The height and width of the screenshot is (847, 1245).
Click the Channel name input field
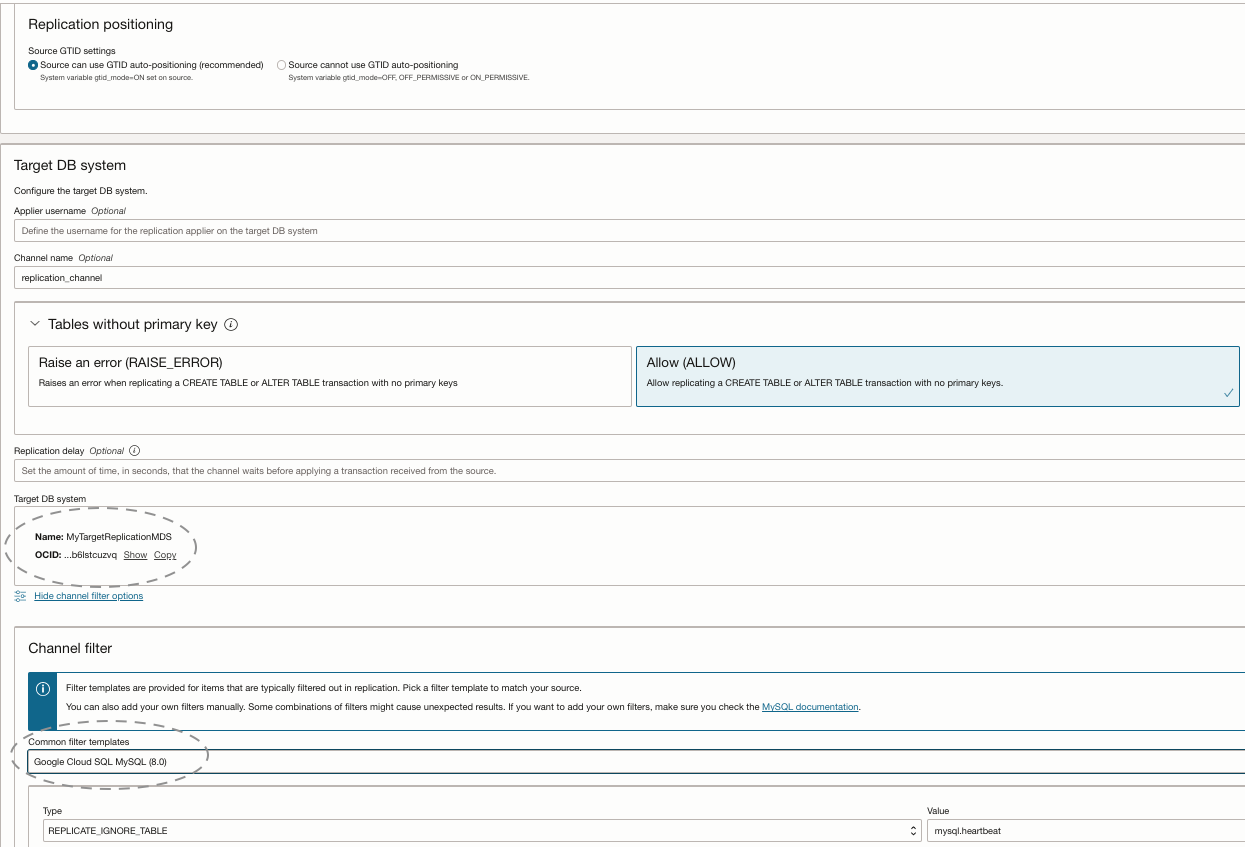pos(629,278)
